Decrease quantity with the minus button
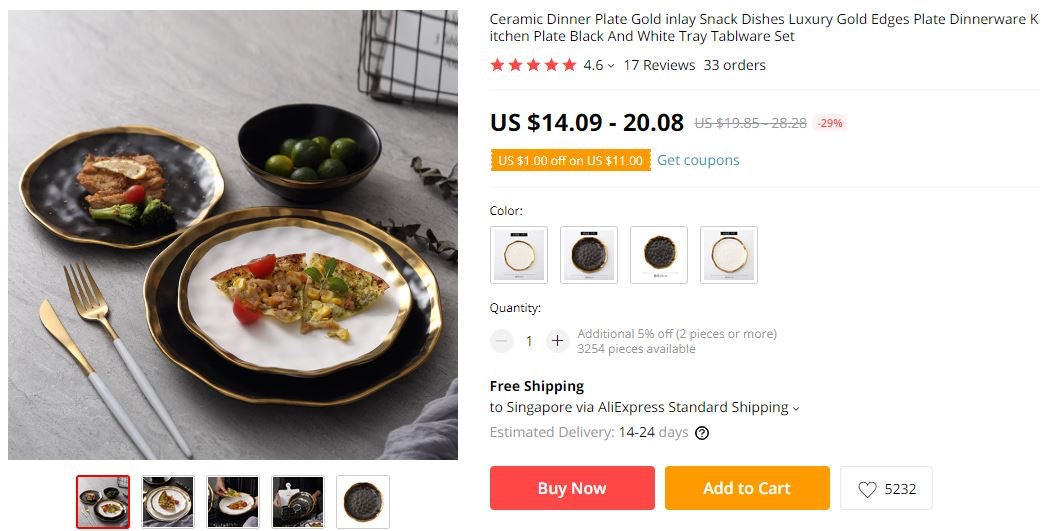 (501, 341)
